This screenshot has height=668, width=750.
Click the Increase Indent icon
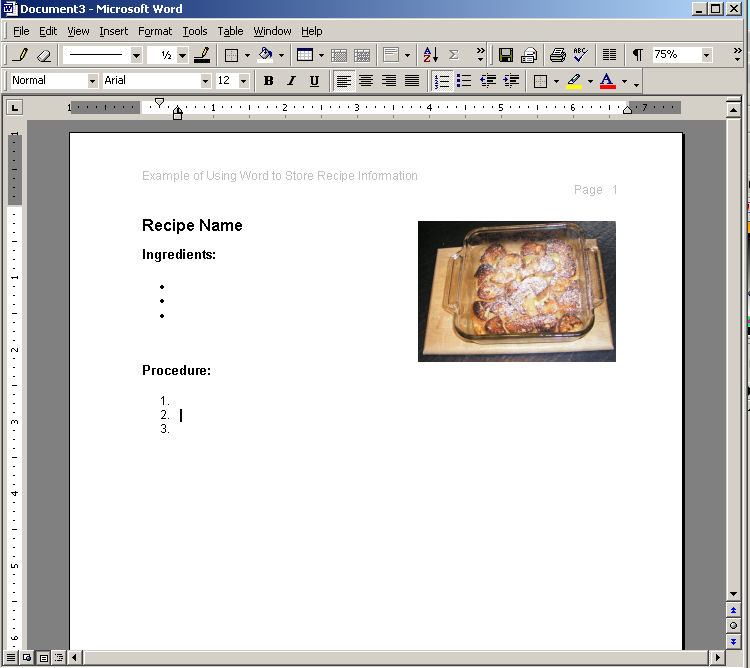(511, 81)
